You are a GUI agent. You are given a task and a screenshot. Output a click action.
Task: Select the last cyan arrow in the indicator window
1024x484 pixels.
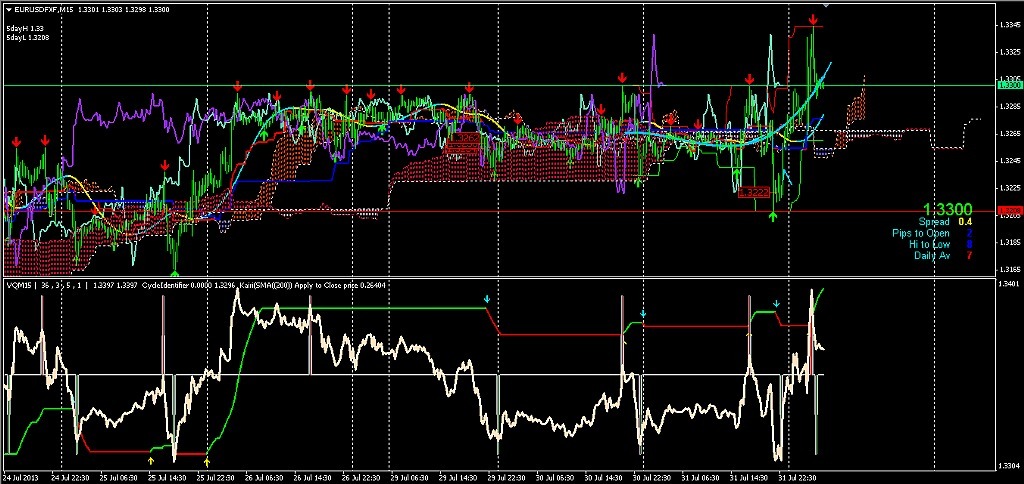click(x=776, y=303)
